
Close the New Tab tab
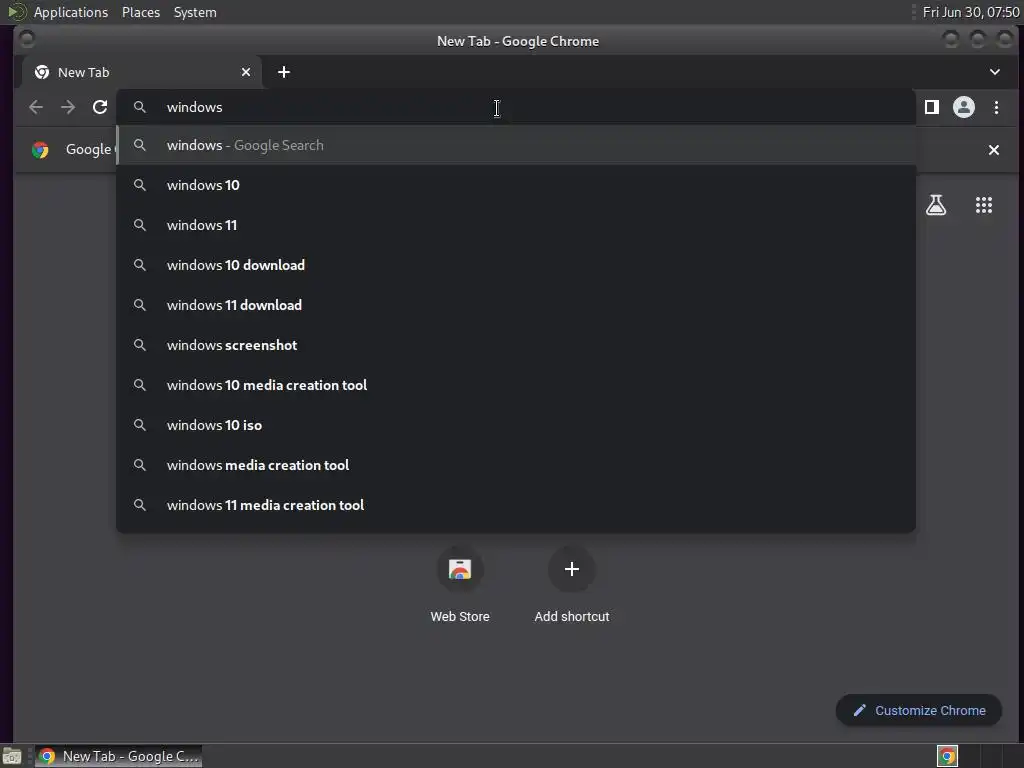click(246, 72)
